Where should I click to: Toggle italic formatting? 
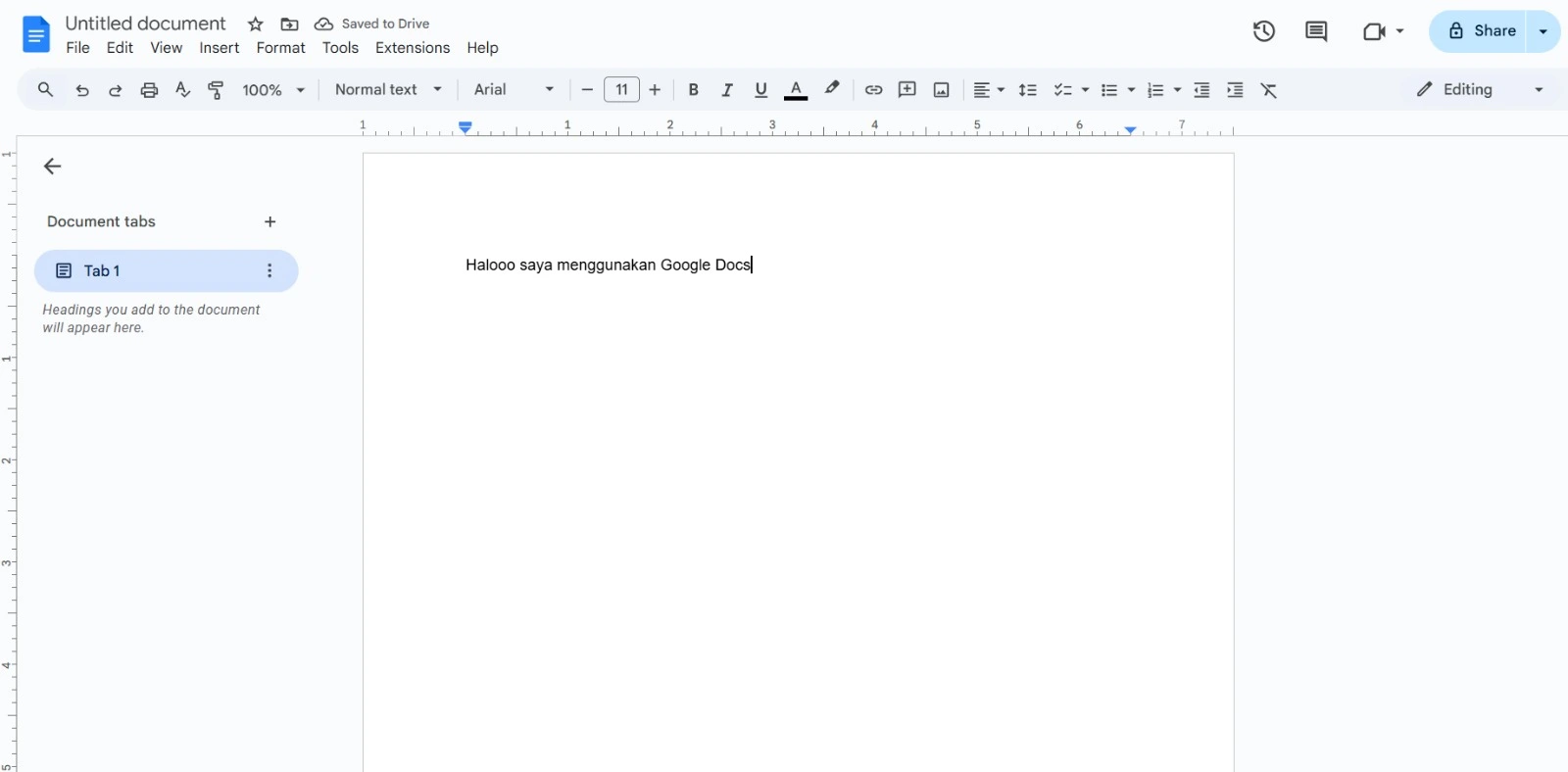[727, 90]
